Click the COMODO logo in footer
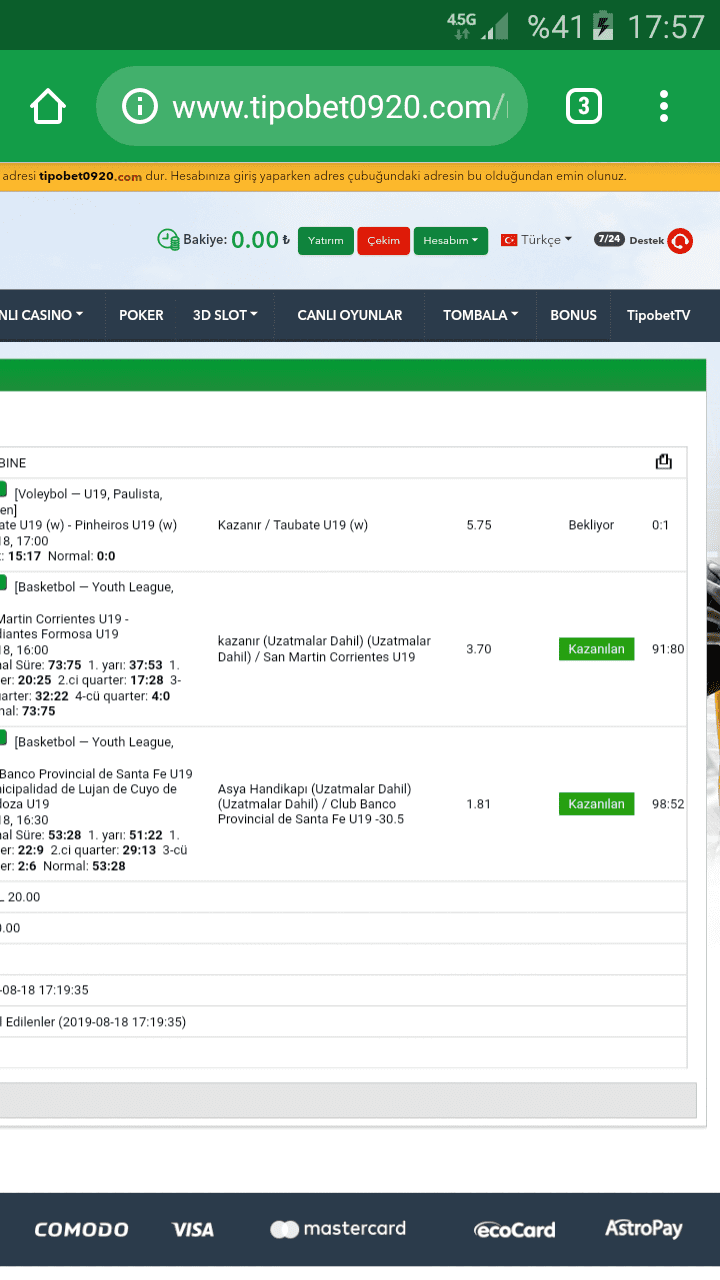This screenshot has width=720, height=1280. pos(81,1229)
